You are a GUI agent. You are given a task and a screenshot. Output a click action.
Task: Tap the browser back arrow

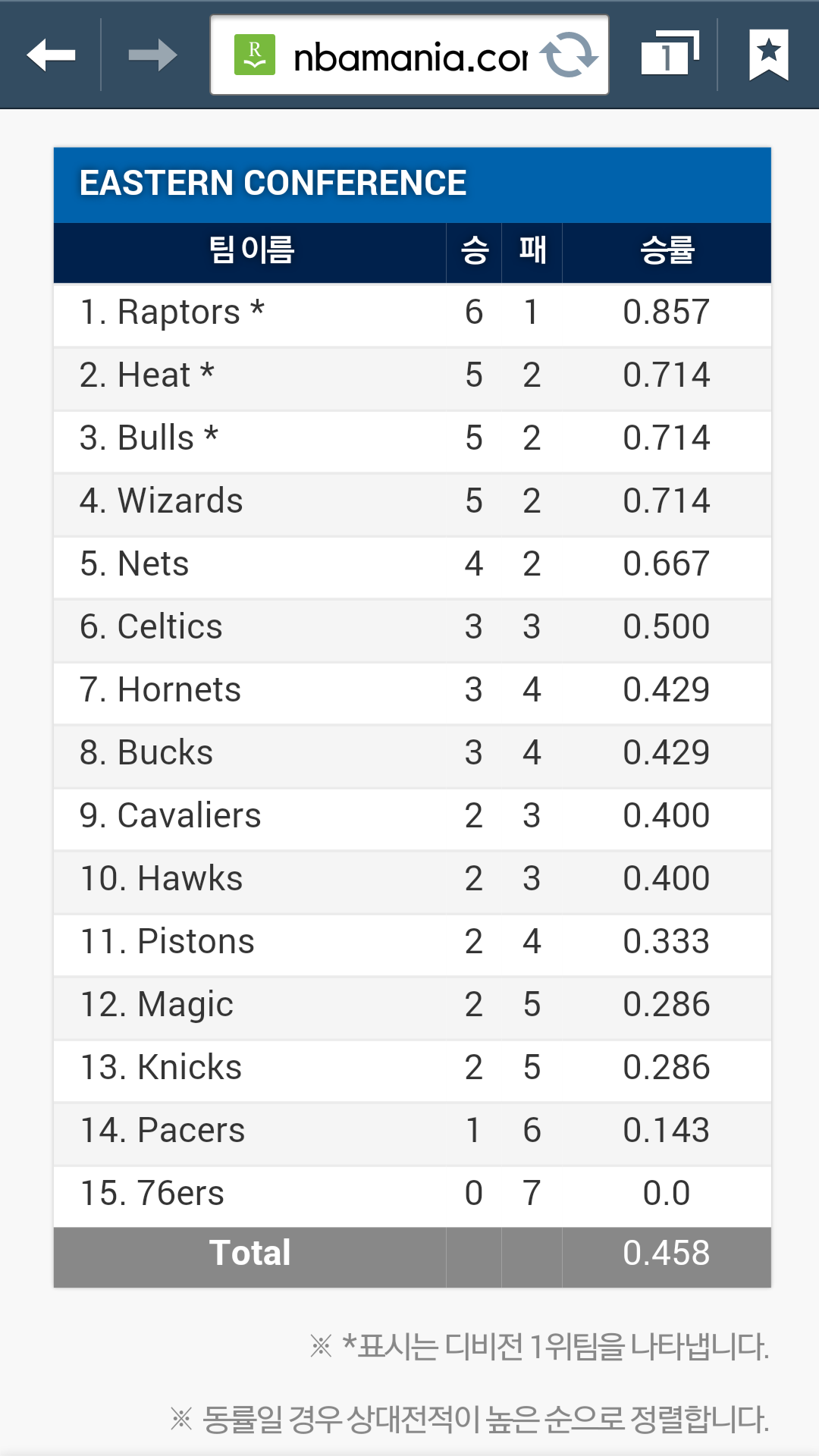click(x=51, y=55)
